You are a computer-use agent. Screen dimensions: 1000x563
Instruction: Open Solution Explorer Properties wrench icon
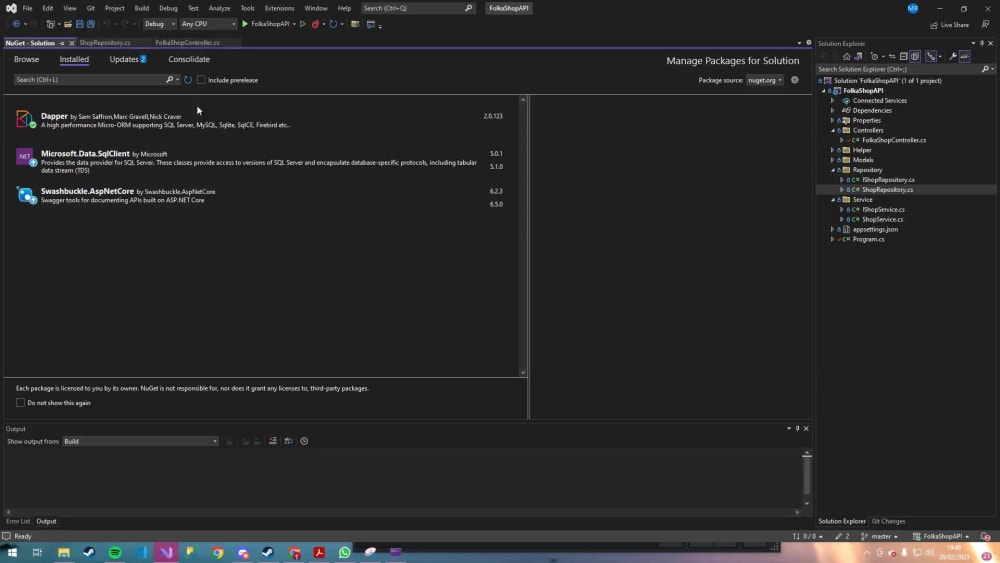953,56
